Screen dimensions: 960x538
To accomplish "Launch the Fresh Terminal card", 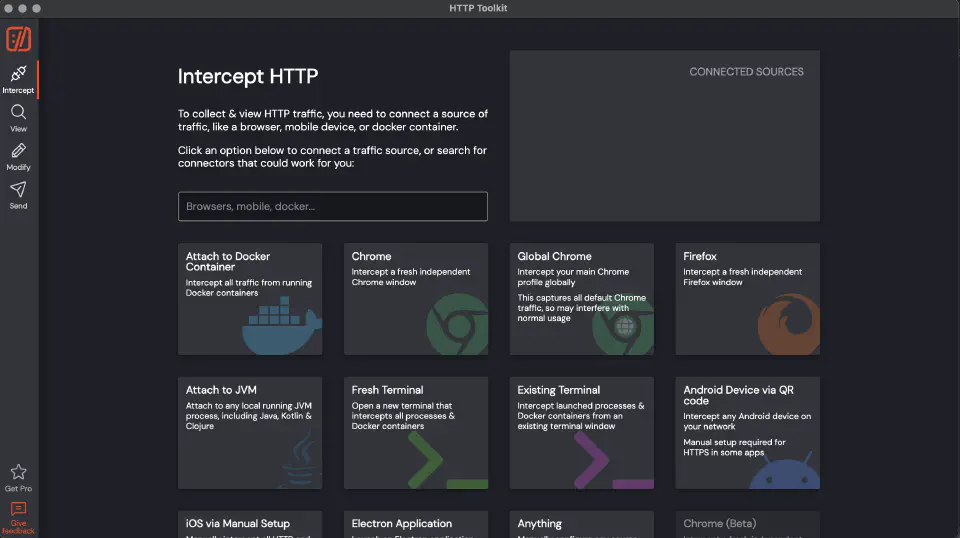I will (x=416, y=433).
